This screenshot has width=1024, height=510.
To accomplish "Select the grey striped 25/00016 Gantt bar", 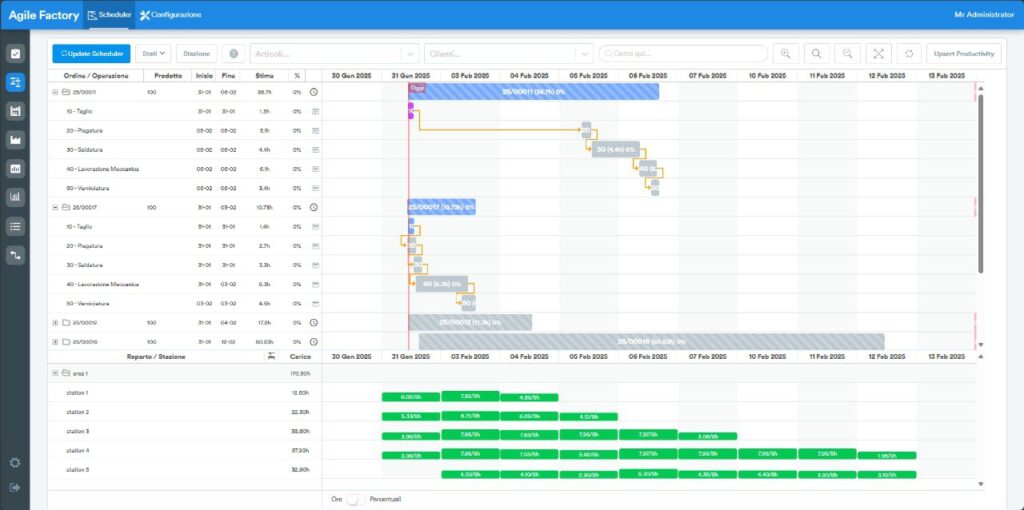I will [652, 342].
